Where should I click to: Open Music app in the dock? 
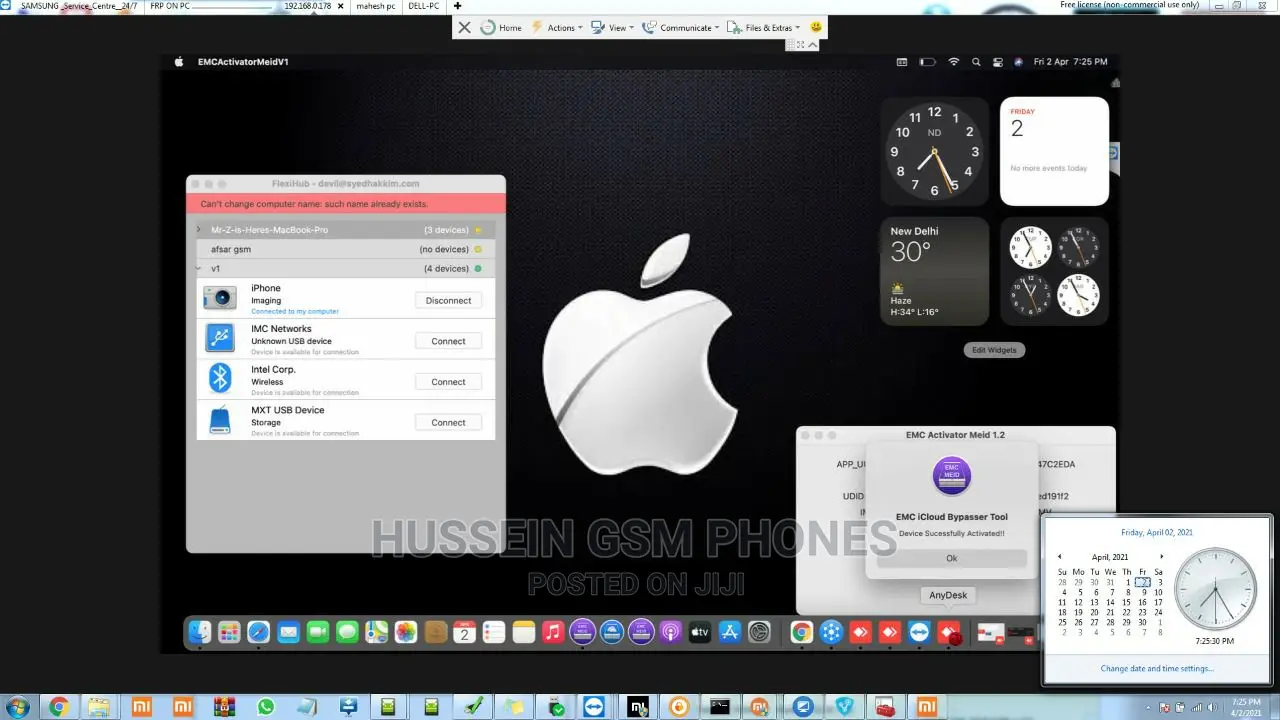pos(553,632)
